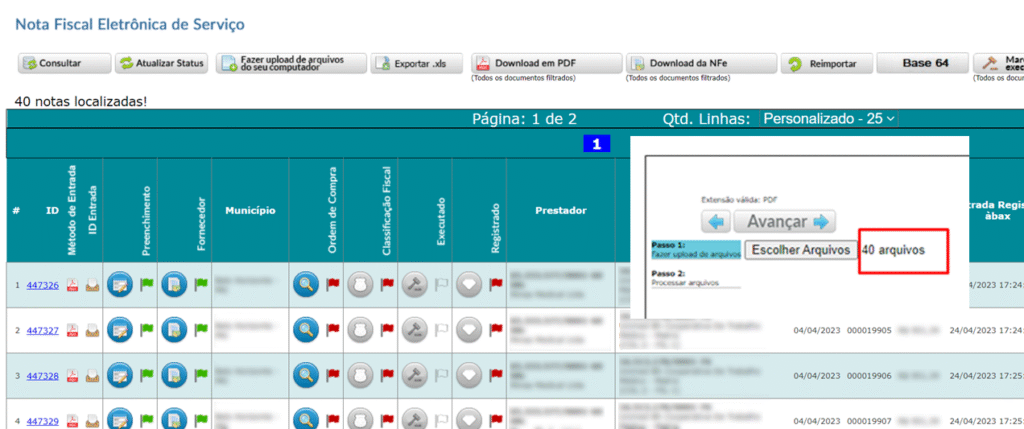The width and height of the screenshot is (1024, 429).
Task: Click the green Preenchimento flag in row 1
Action: [x=147, y=286]
